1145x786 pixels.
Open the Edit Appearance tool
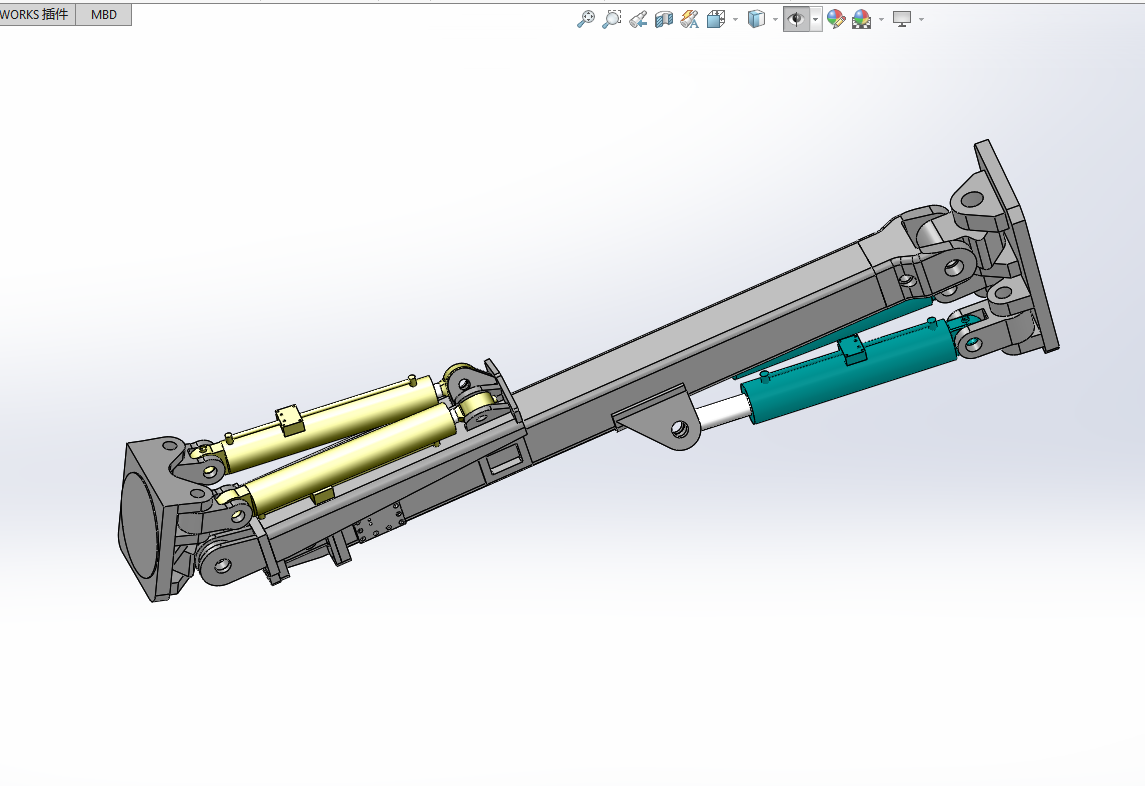[x=836, y=19]
